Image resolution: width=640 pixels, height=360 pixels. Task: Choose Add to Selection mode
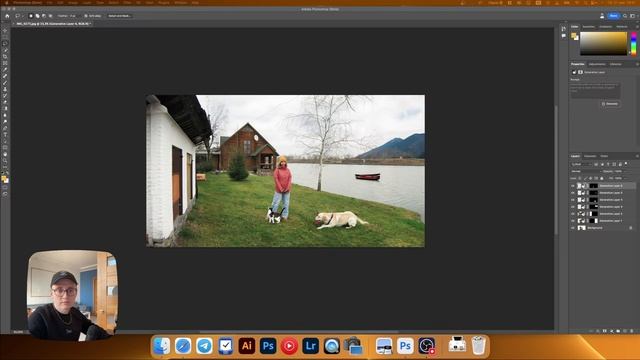[38, 16]
